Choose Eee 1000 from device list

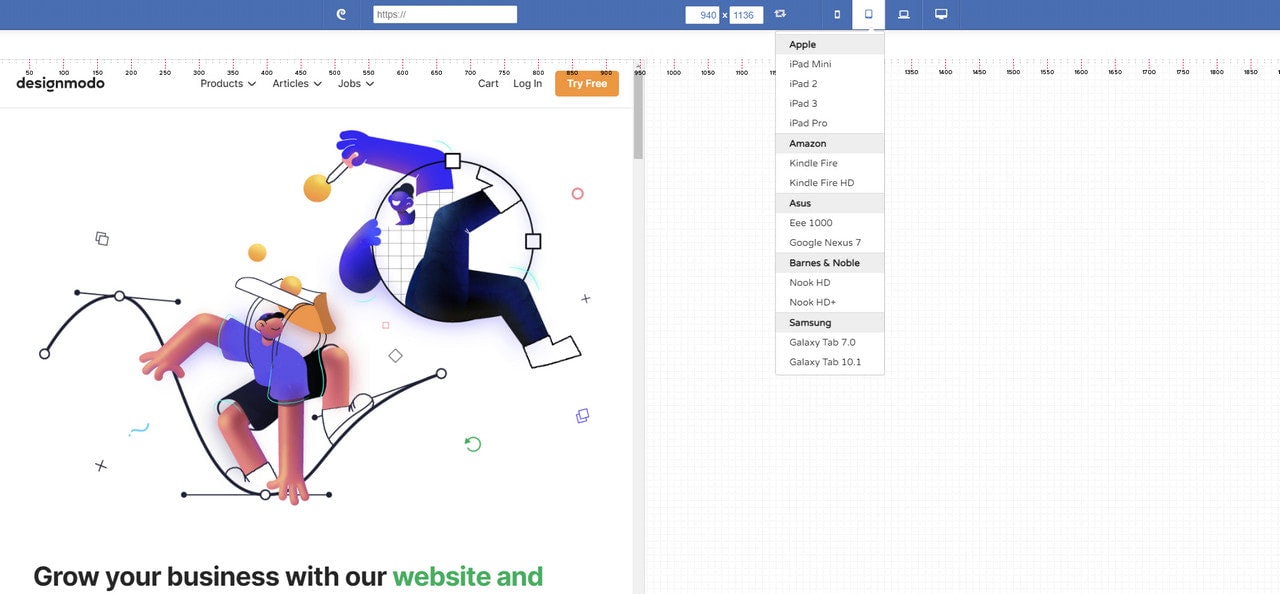coord(830,223)
